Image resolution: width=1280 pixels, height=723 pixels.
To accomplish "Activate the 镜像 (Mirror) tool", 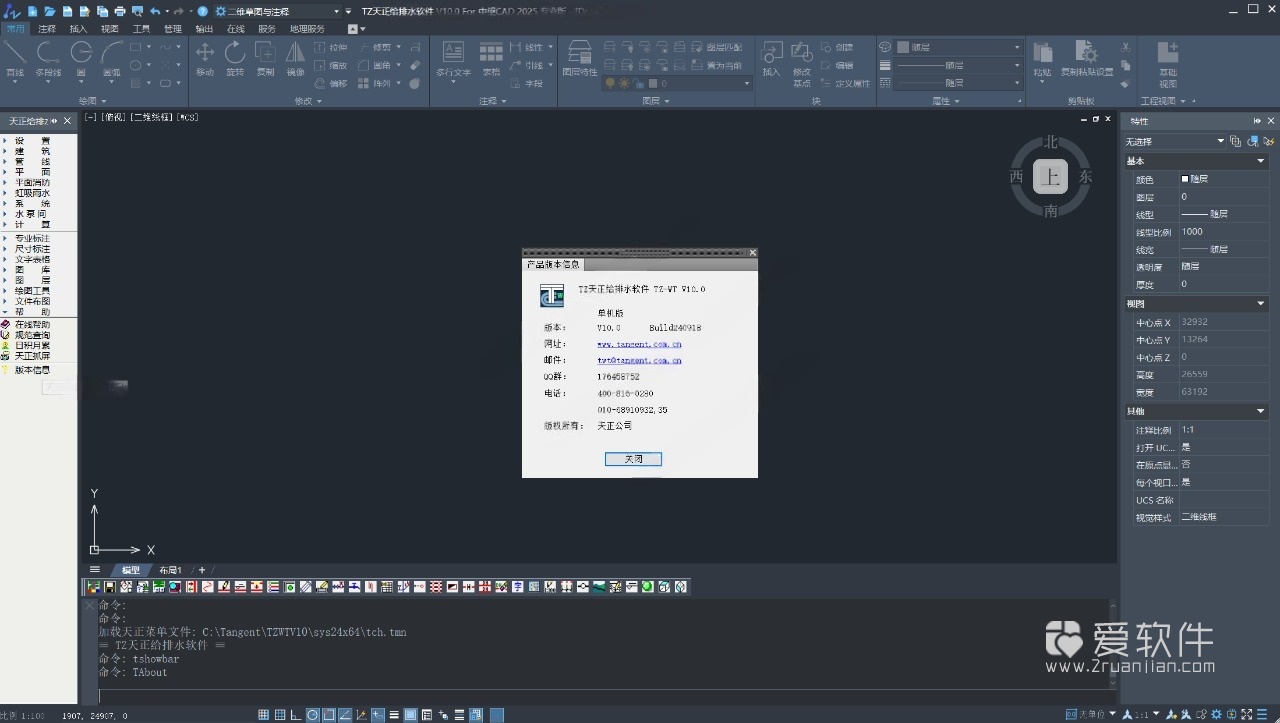I will 296,59.
